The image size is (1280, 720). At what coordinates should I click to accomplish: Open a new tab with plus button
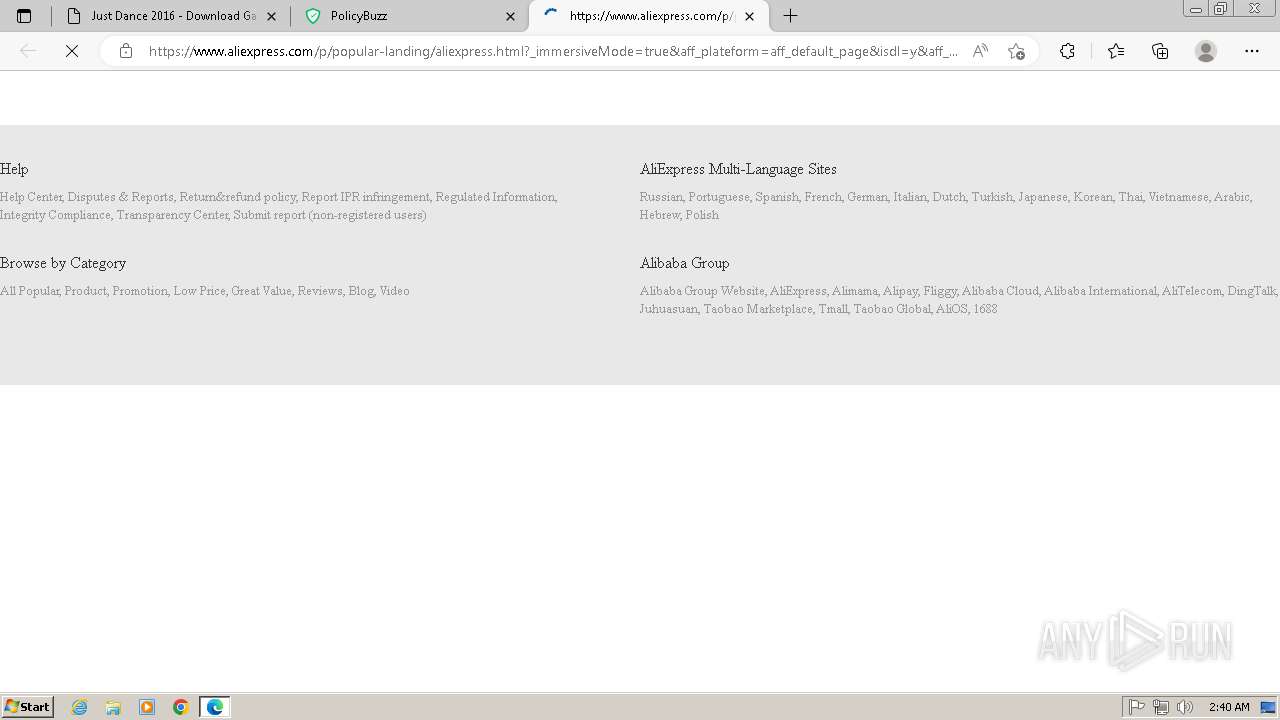click(x=790, y=16)
